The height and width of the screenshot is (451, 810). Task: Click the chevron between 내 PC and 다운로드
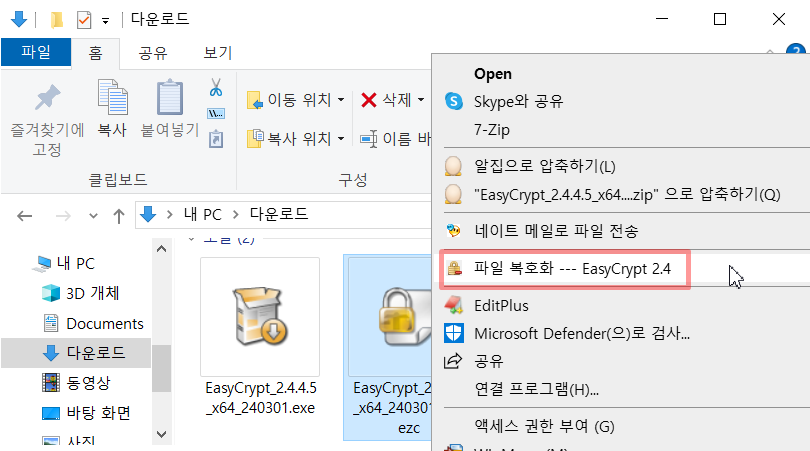[236, 214]
